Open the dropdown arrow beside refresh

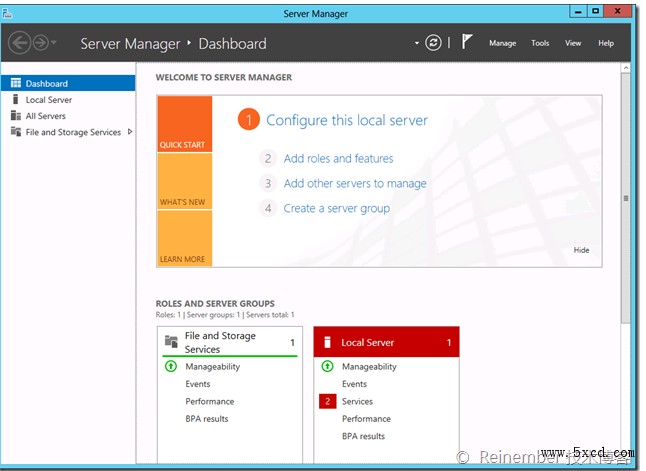pyautogui.click(x=417, y=43)
